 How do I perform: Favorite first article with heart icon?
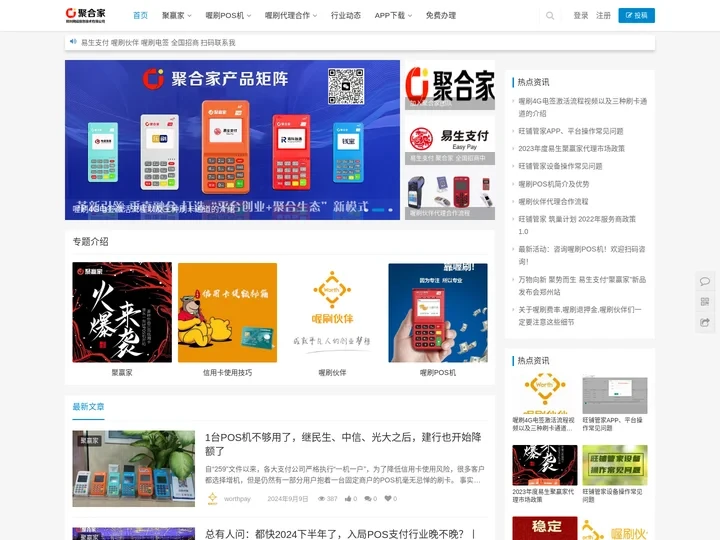tap(388, 499)
